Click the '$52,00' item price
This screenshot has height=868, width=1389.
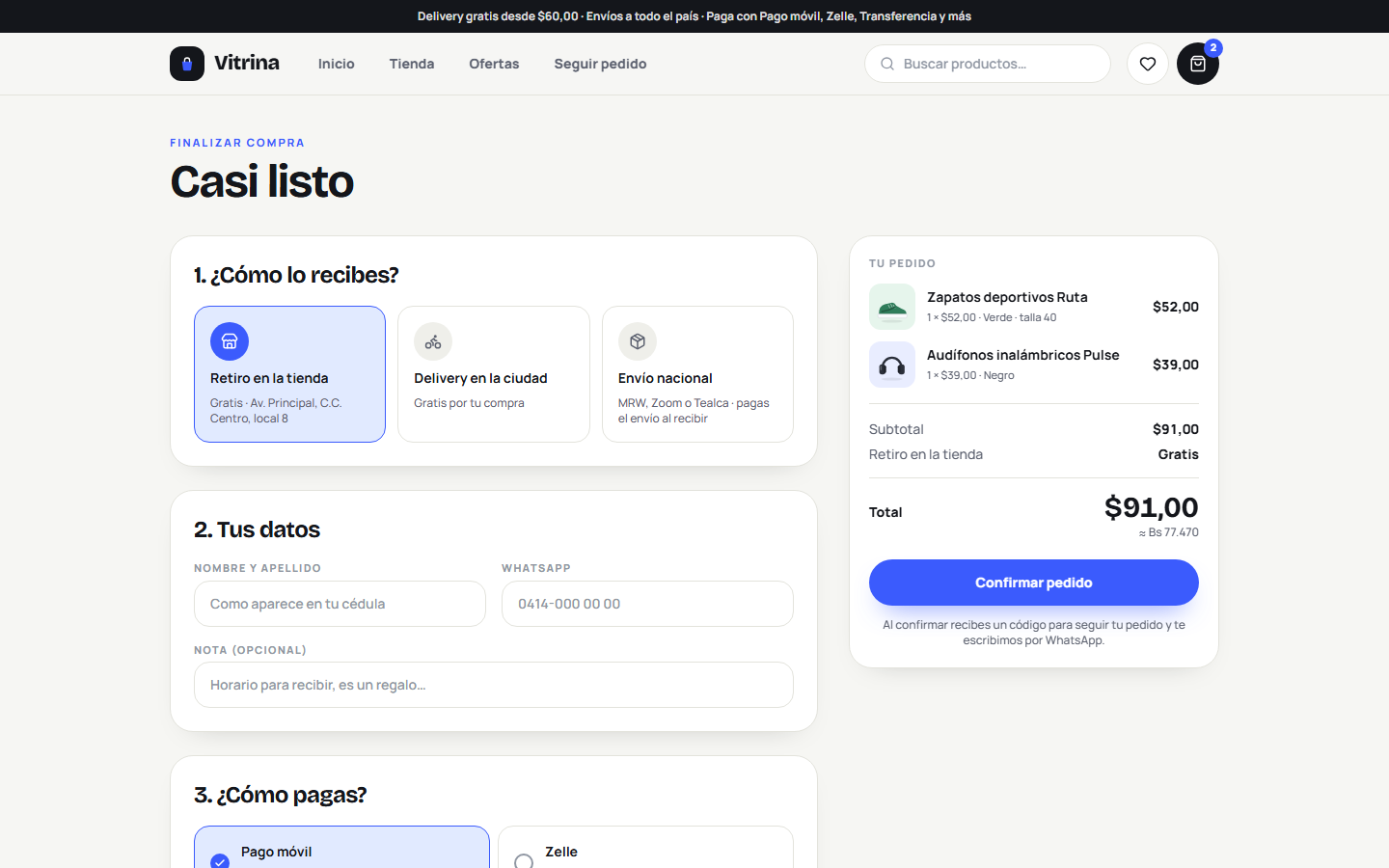tap(1176, 307)
